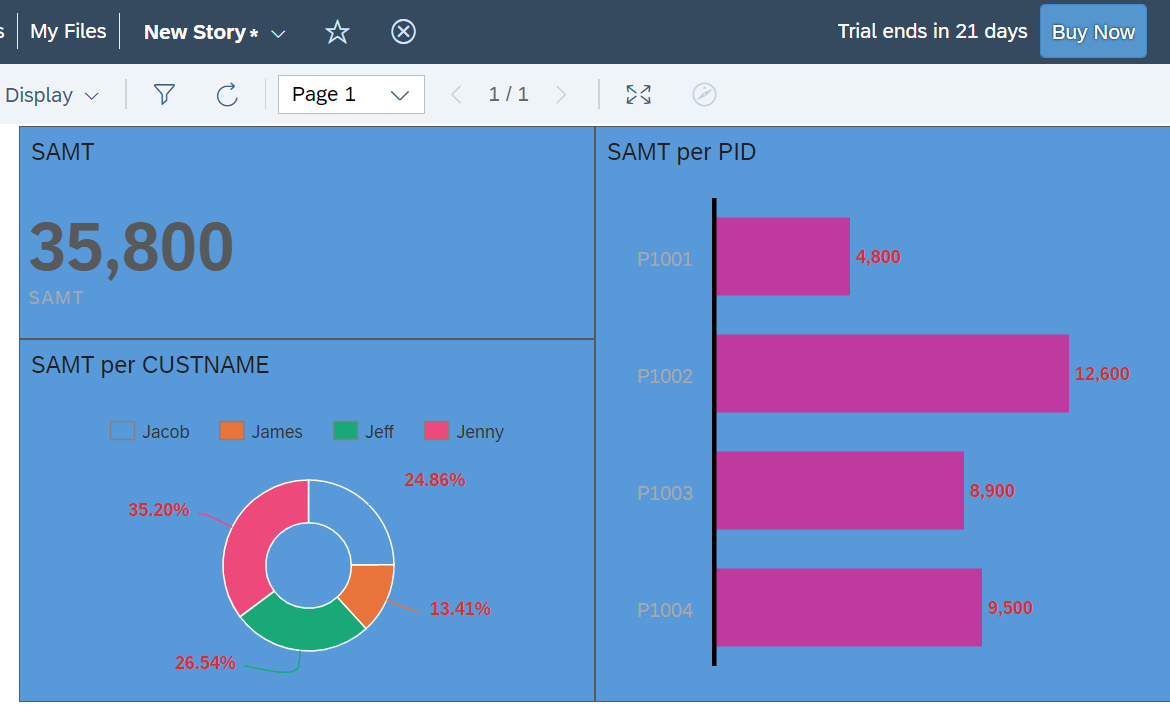1170x708 pixels.
Task: Open the filter icon in the toolbar
Action: point(164,94)
